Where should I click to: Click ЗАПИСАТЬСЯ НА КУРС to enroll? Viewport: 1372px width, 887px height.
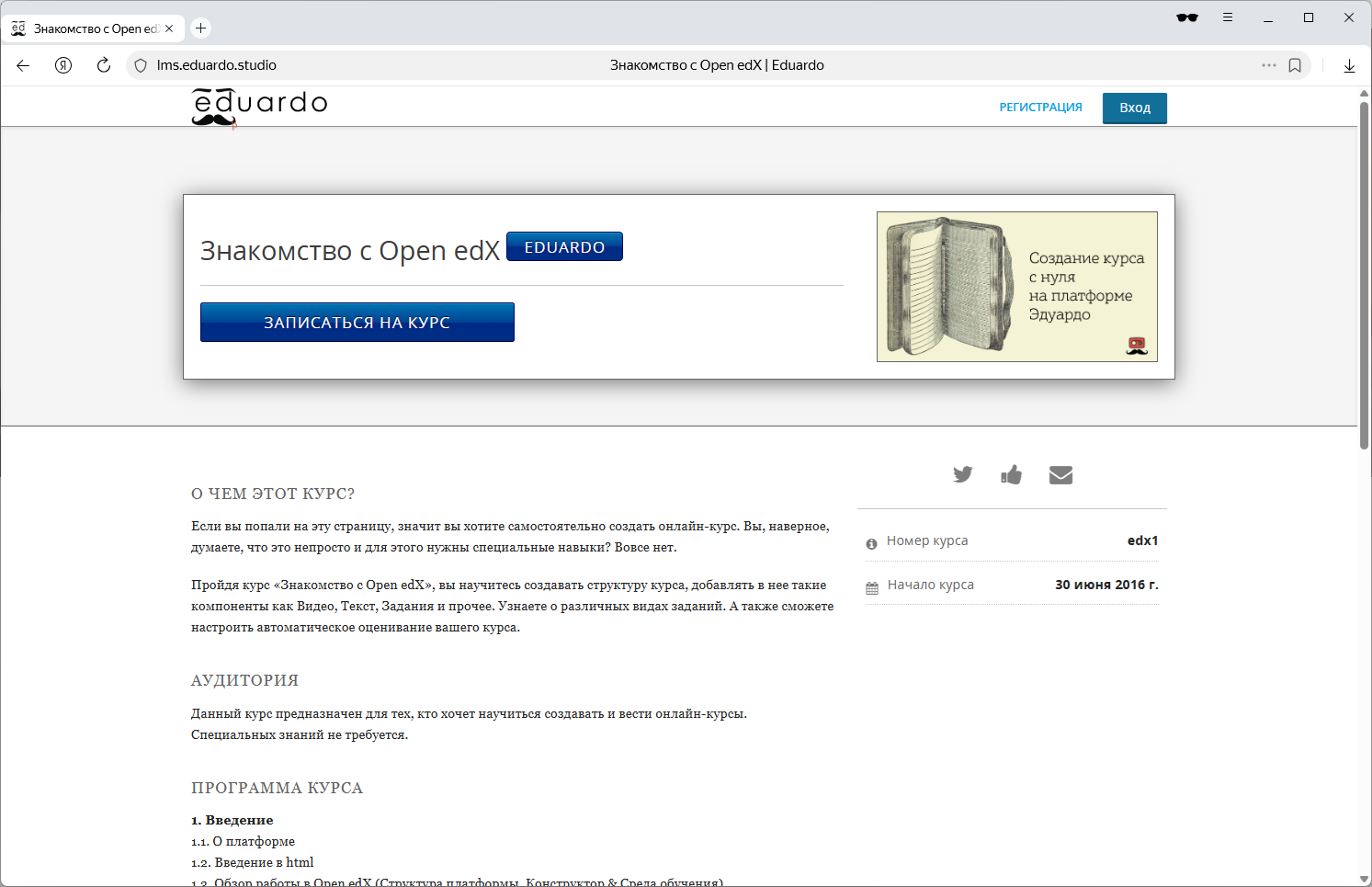point(357,322)
